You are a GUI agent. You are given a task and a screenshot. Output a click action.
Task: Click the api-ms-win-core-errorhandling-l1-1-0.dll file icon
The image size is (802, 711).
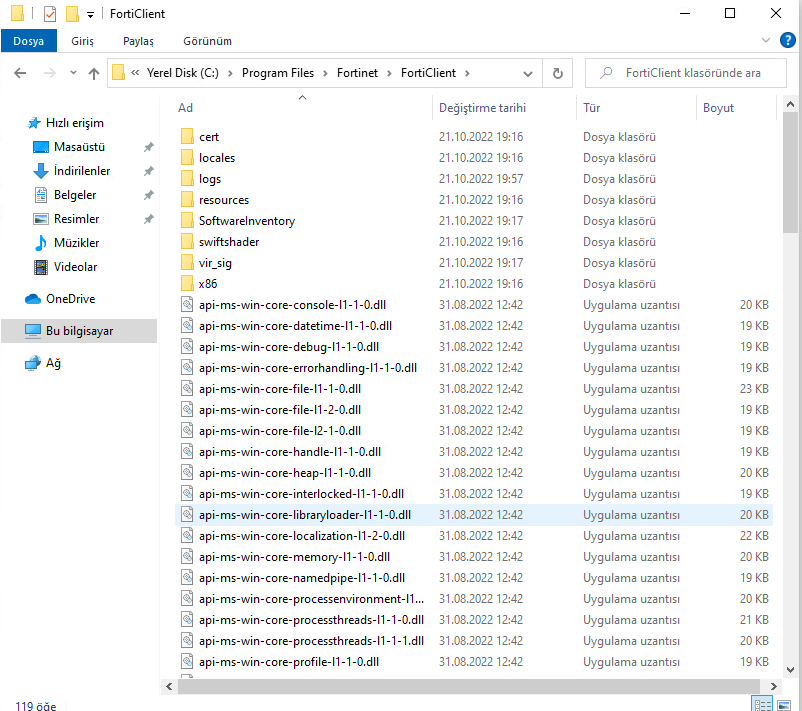187,367
